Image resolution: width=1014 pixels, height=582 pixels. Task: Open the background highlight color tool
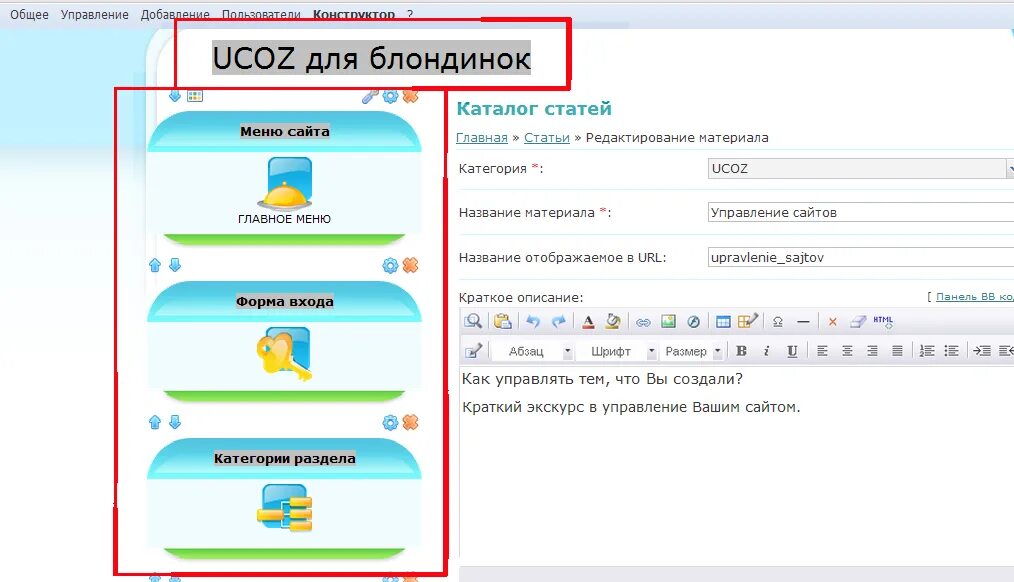pos(613,321)
